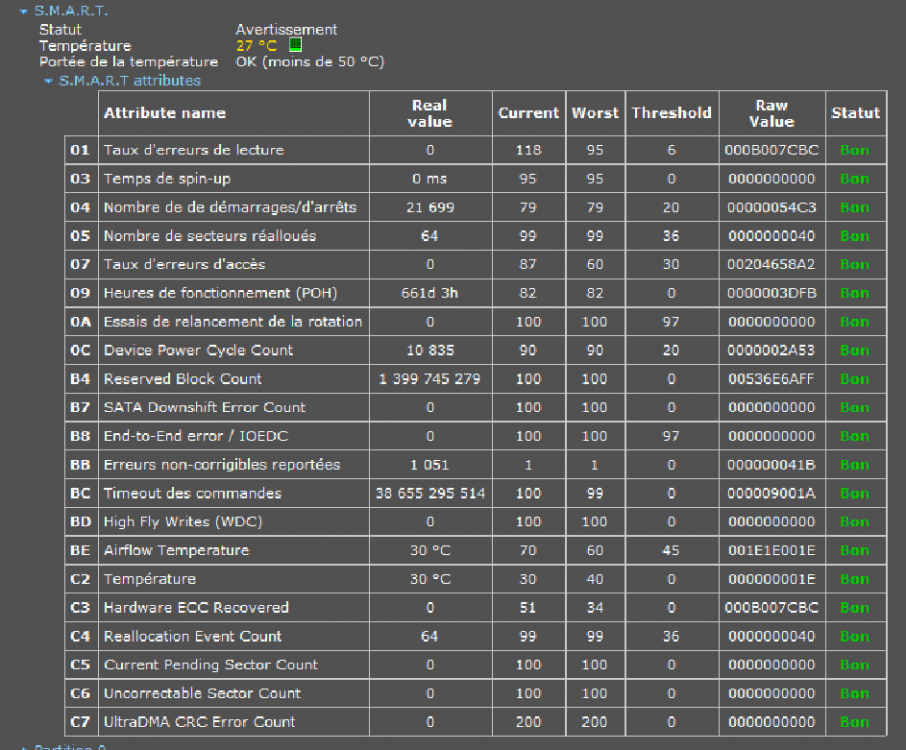Click raw value 00000054C3
This screenshot has width=906, height=750.
[772, 207]
